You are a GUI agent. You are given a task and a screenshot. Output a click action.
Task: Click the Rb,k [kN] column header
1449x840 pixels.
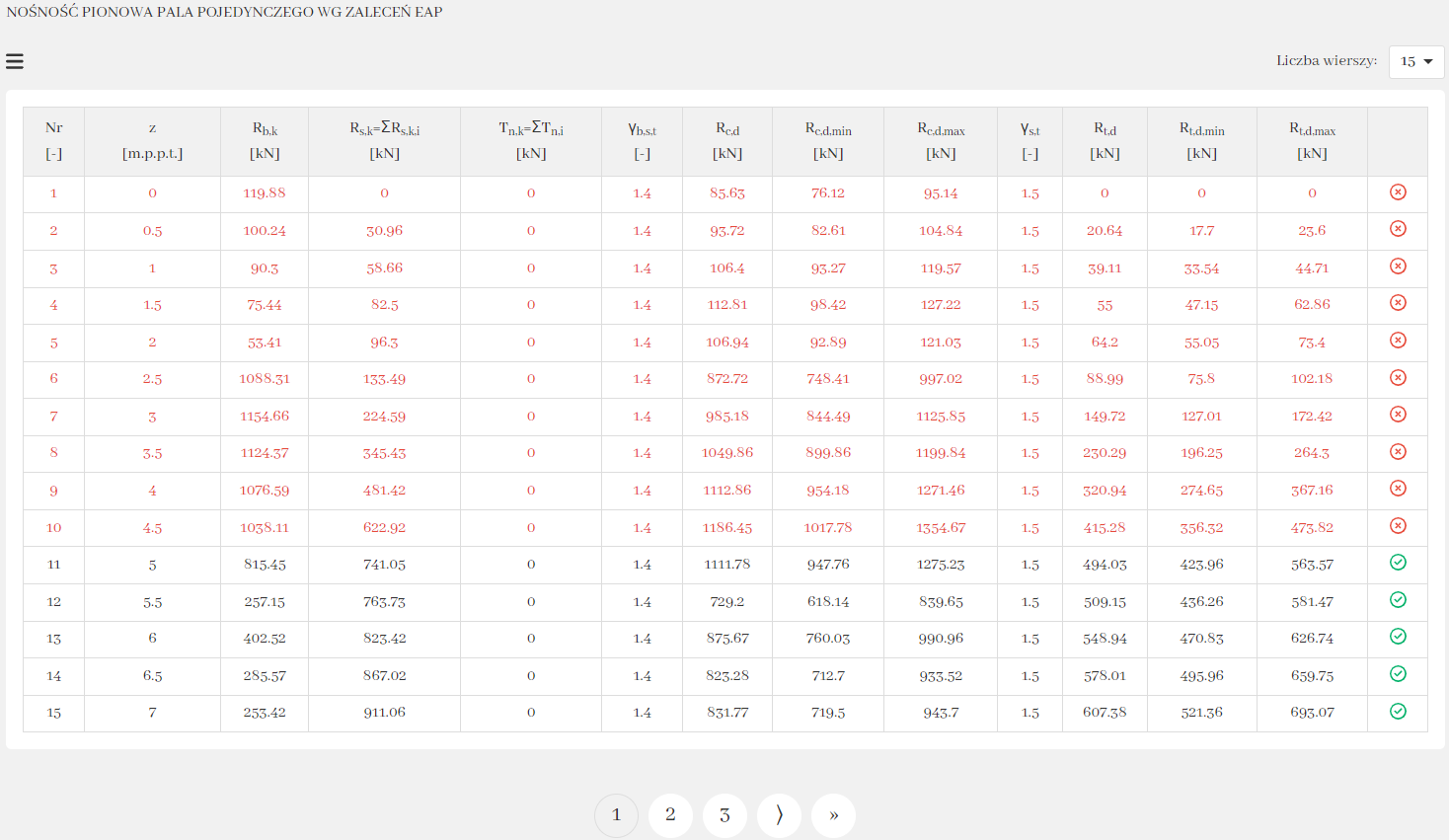(265, 141)
